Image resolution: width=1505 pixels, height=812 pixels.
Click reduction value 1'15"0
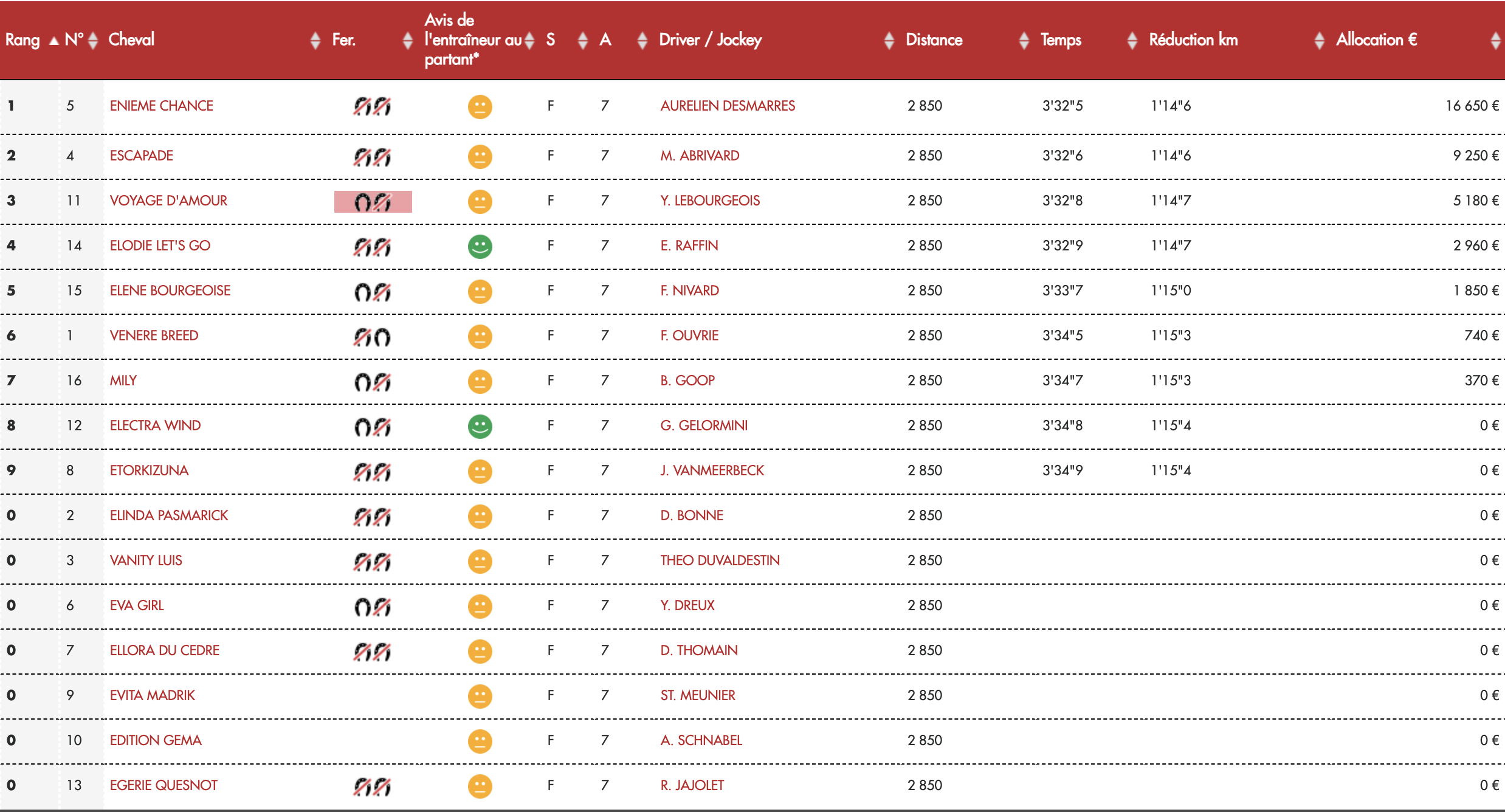click(x=1171, y=291)
